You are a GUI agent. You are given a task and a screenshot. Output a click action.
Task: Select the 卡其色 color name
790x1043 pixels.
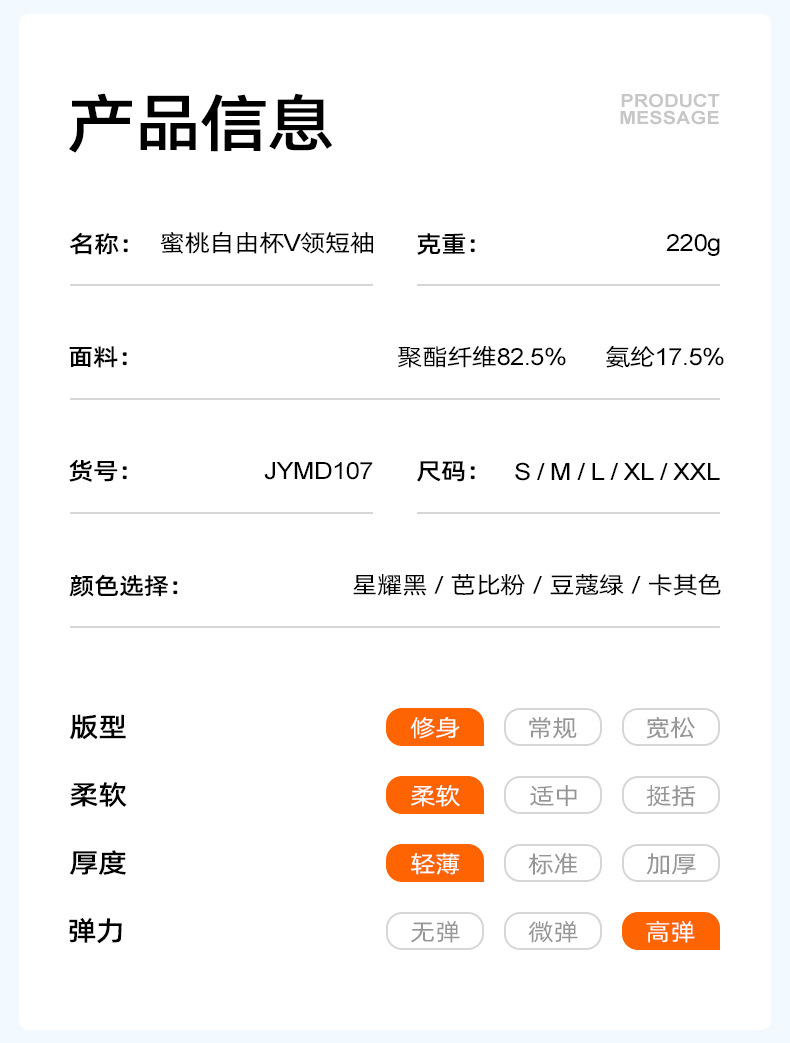tap(684, 585)
